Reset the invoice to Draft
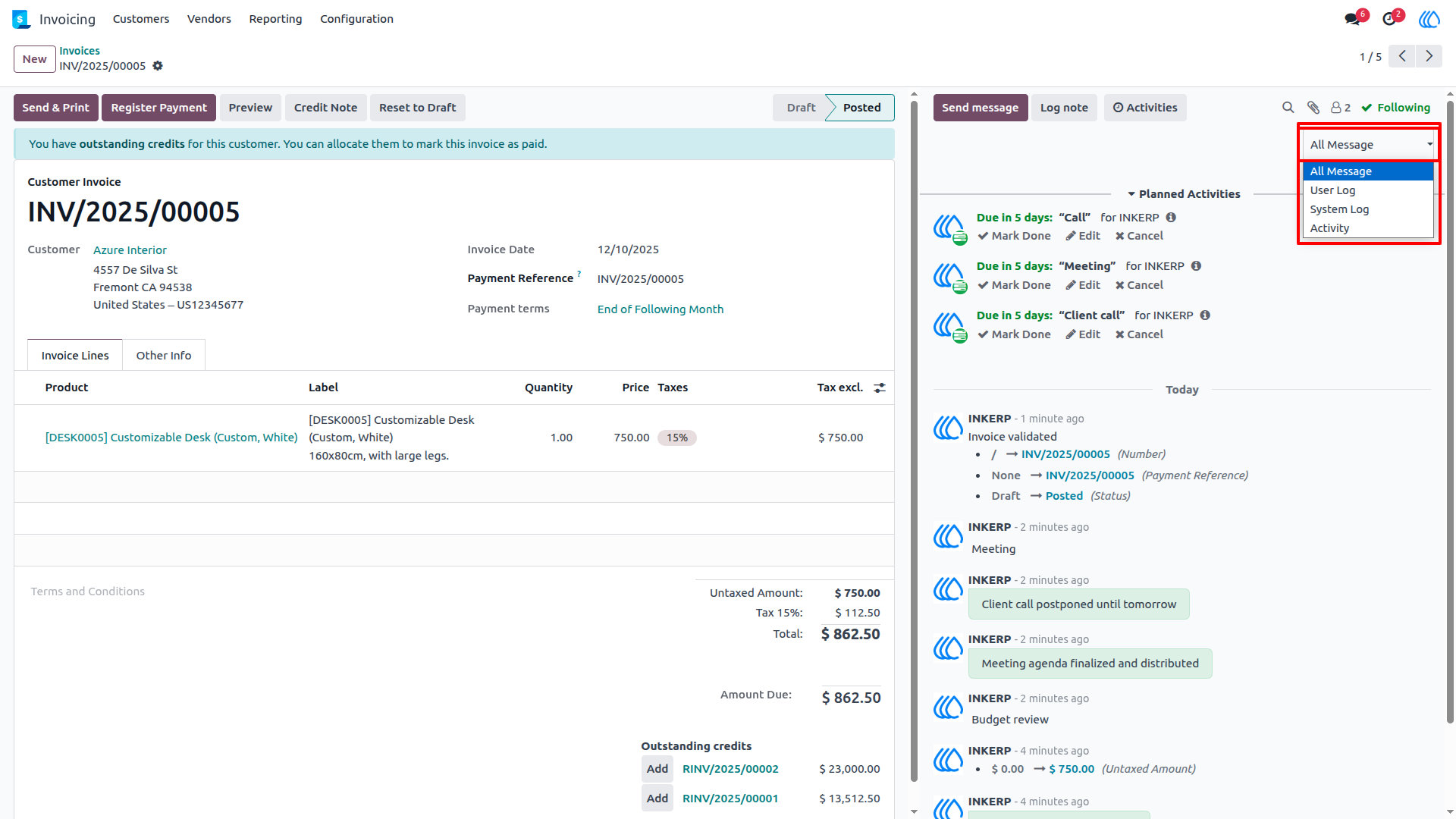 417,108
